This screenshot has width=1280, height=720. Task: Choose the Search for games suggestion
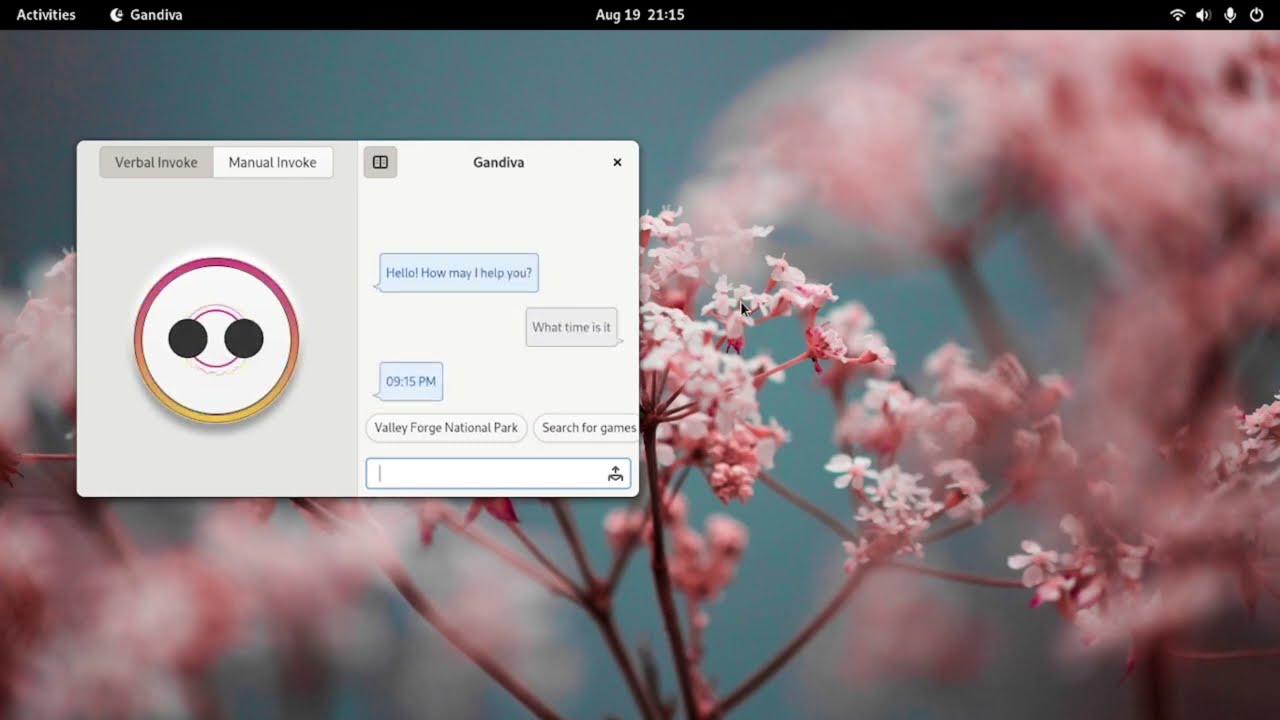(586, 428)
